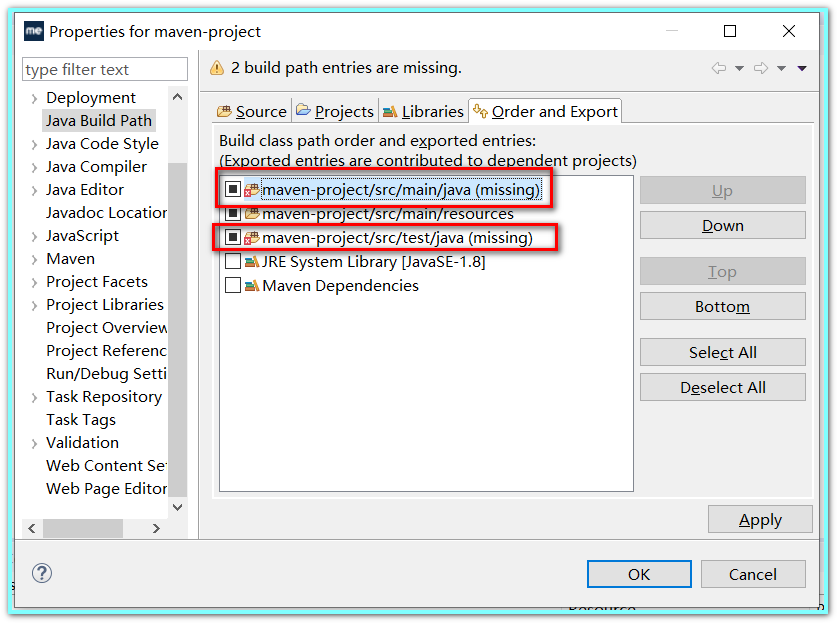The image size is (837, 623).
Task: Select Java Build Path in the tree
Action: click(99, 121)
